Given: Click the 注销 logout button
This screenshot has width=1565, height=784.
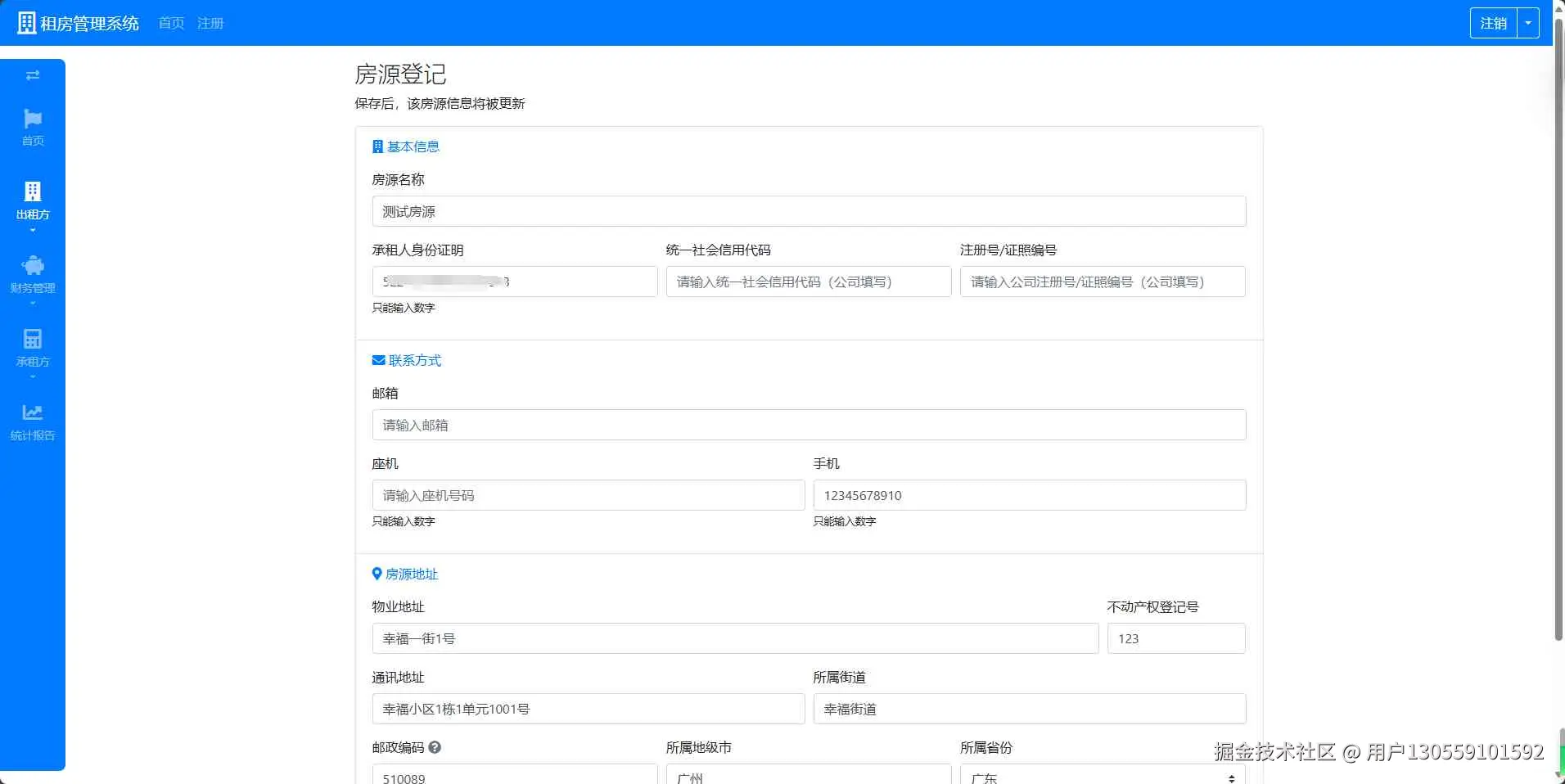Looking at the screenshot, I should click(1494, 23).
